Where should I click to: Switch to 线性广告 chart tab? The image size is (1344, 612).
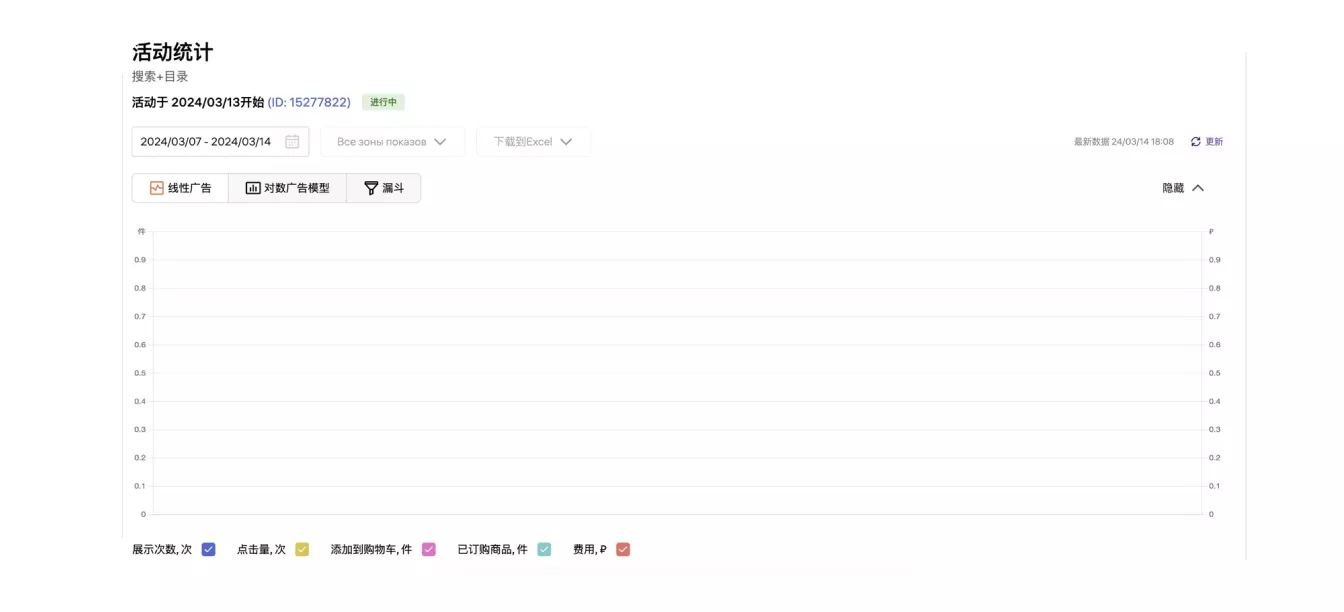click(180, 188)
